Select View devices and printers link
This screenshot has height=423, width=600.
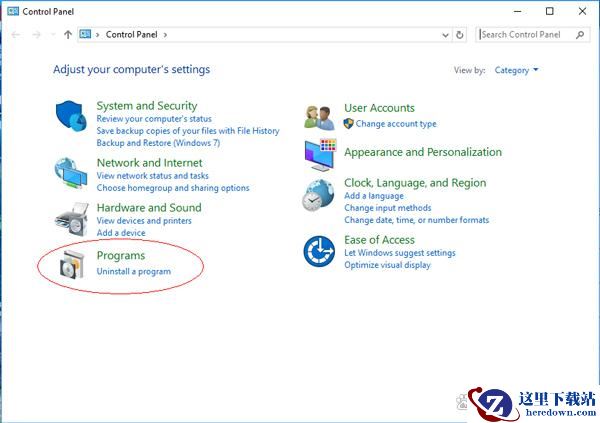(144, 221)
